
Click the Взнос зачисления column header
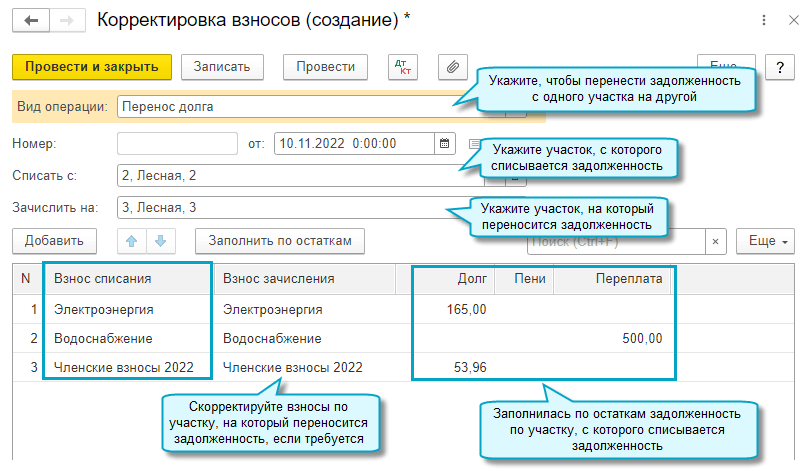(305, 279)
